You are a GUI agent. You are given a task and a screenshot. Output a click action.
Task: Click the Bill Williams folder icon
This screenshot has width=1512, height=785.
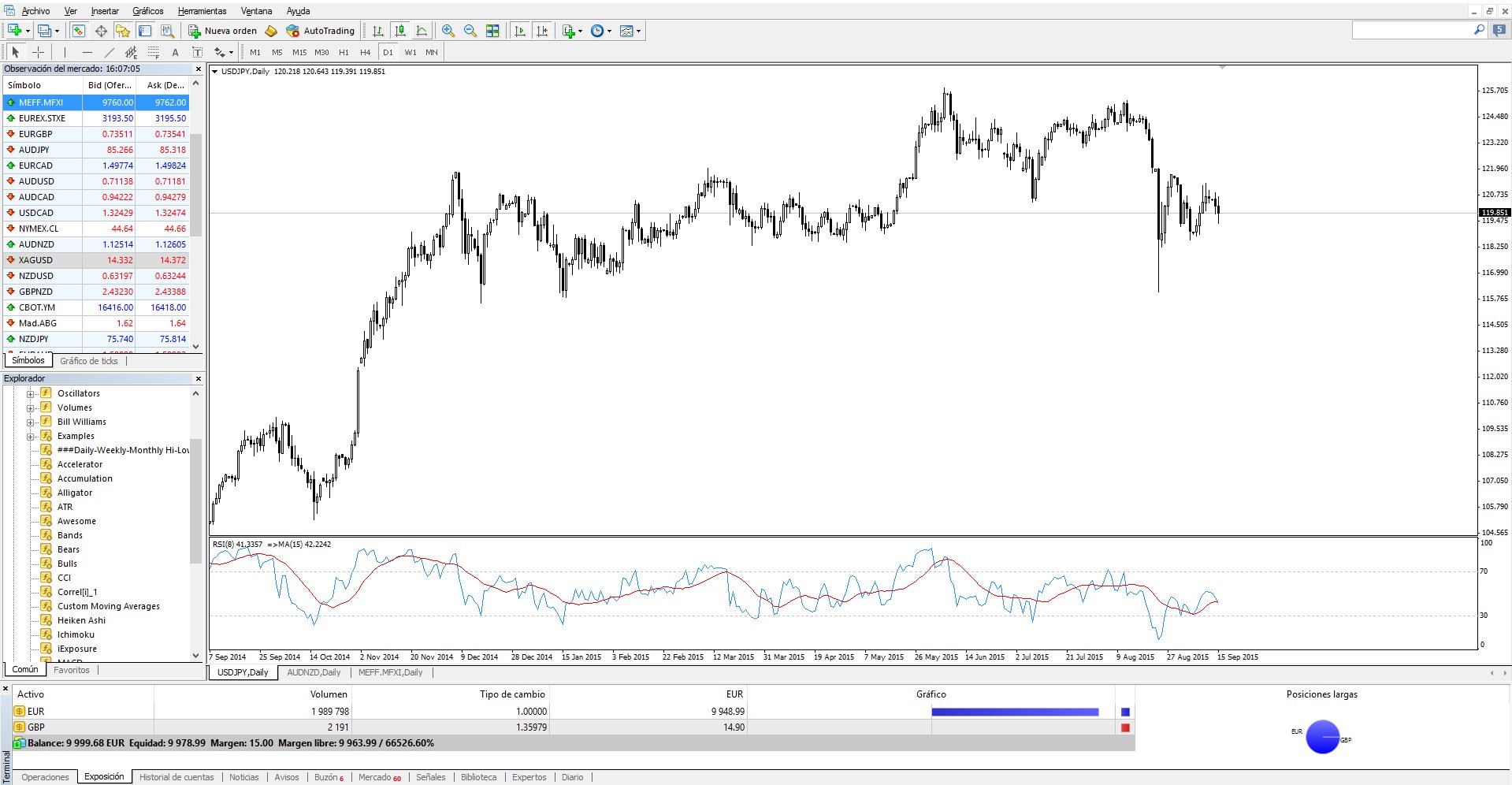click(46, 422)
